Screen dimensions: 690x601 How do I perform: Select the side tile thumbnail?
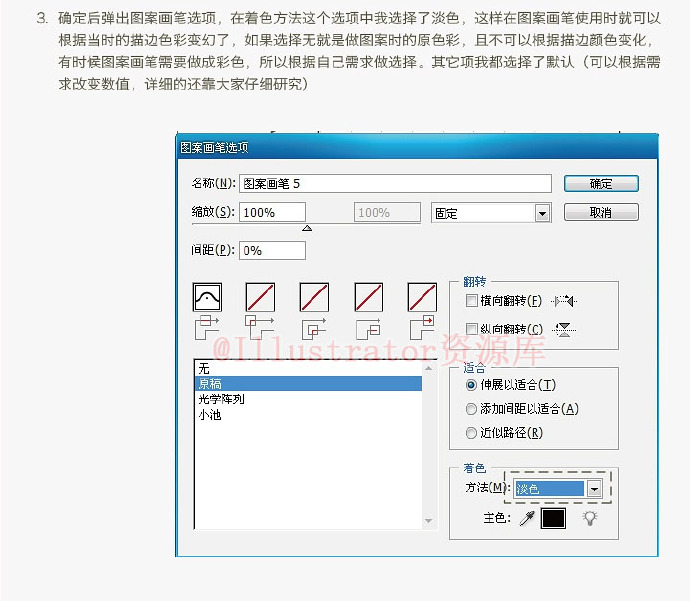(x=207, y=297)
